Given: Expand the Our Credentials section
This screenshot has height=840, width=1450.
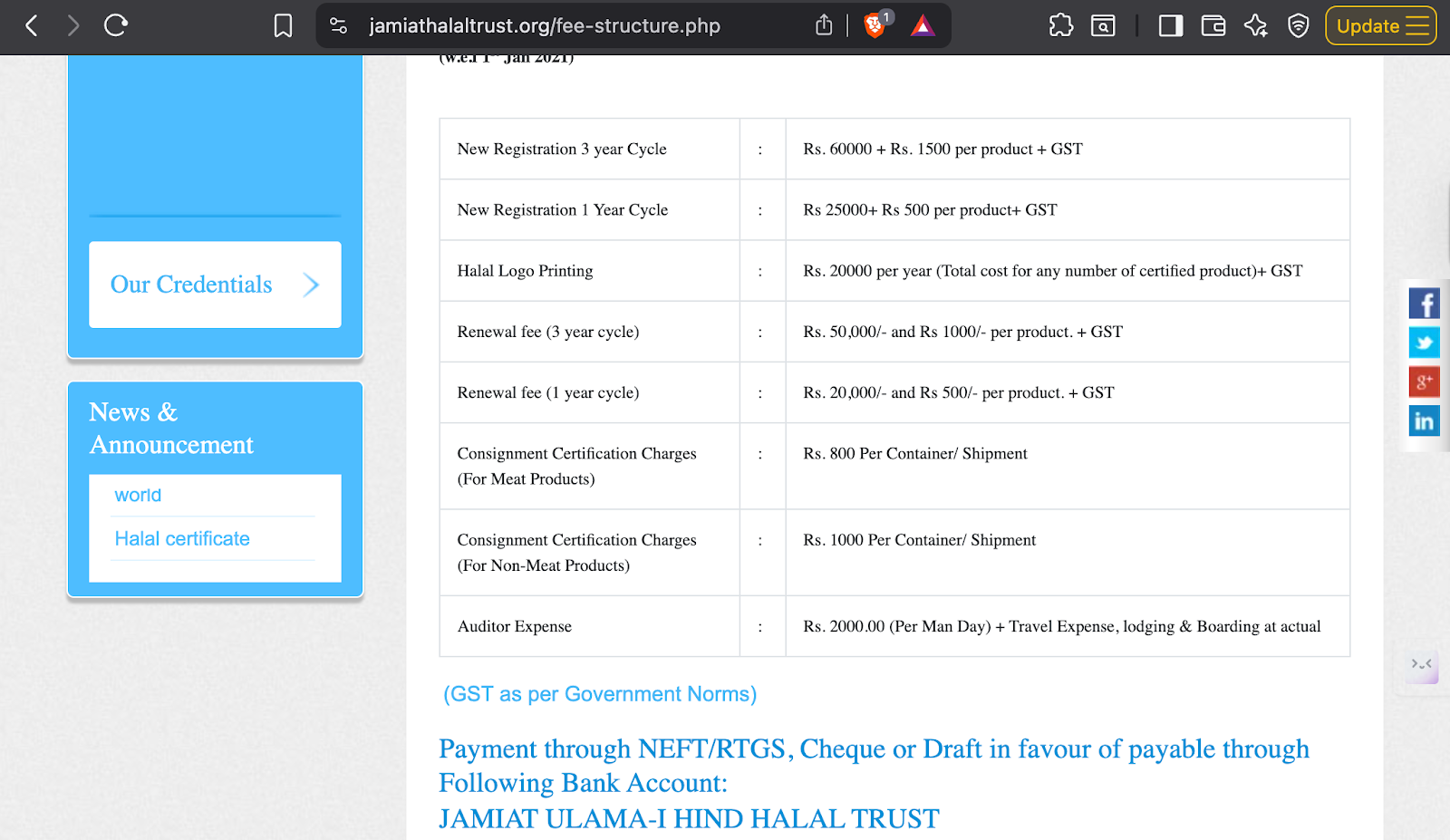Looking at the screenshot, I should 215,285.
